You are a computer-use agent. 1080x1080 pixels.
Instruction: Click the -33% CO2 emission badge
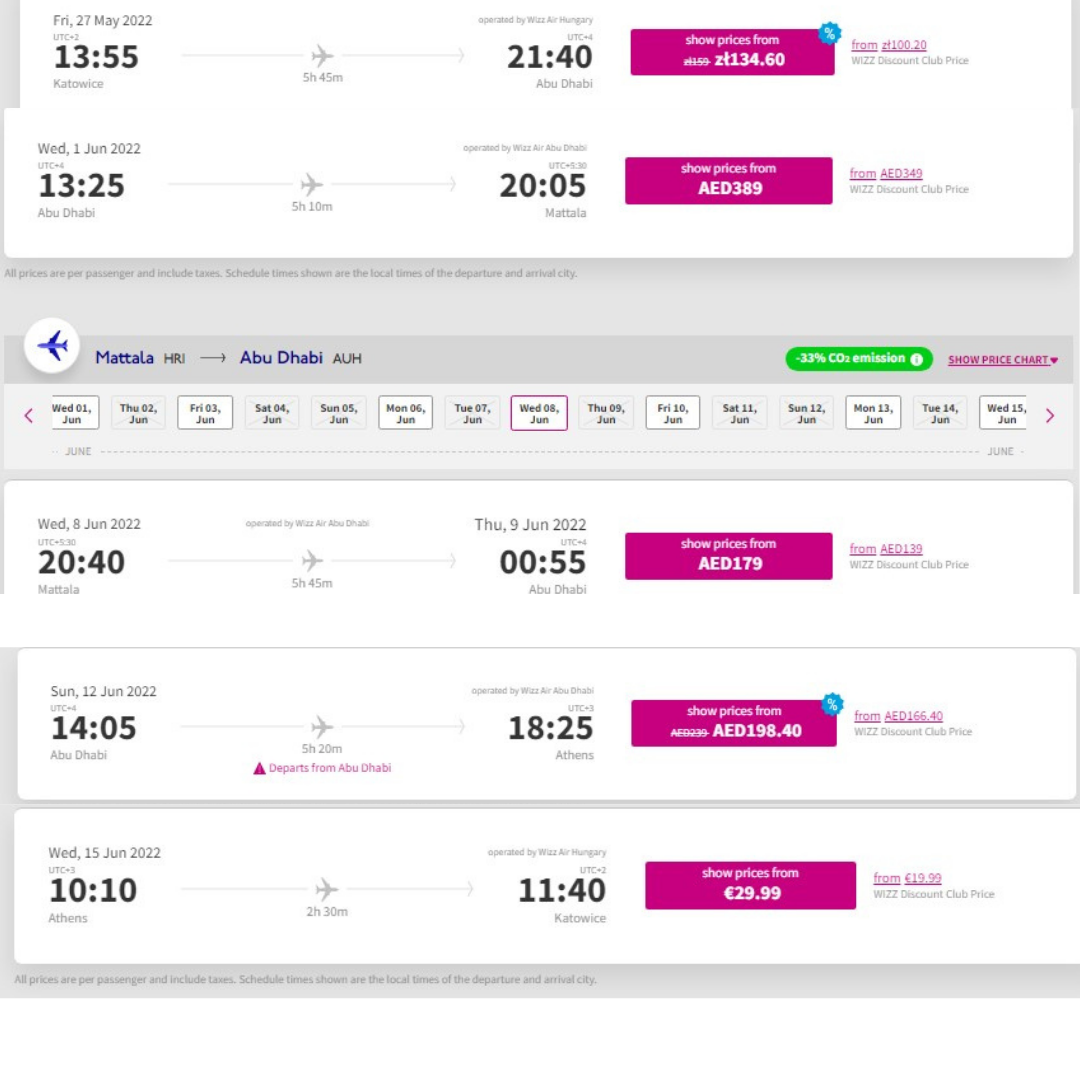859,359
